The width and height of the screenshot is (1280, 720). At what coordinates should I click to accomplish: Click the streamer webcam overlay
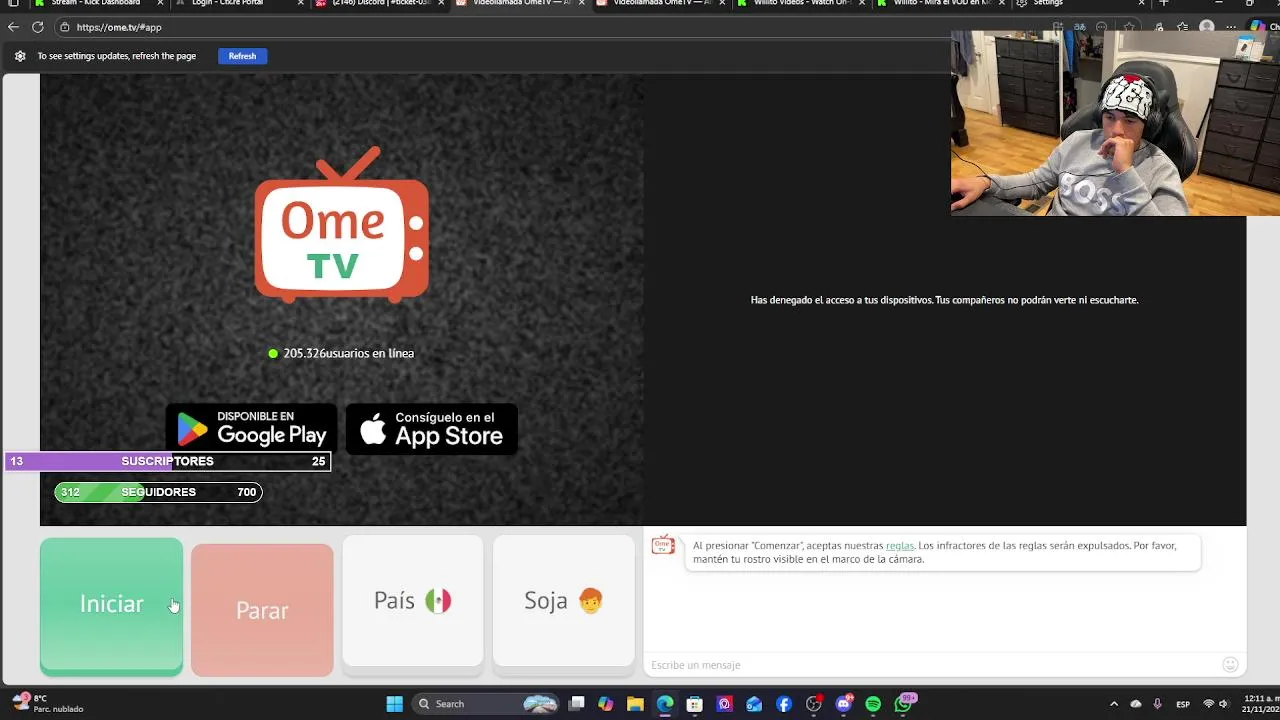pyautogui.click(x=1115, y=123)
